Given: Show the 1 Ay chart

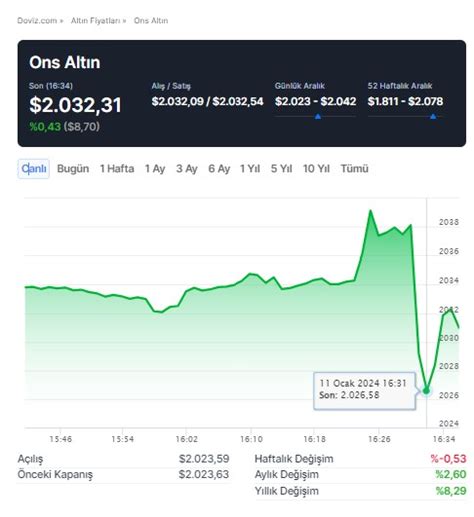Looking at the screenshot, I should pos(155,169).
